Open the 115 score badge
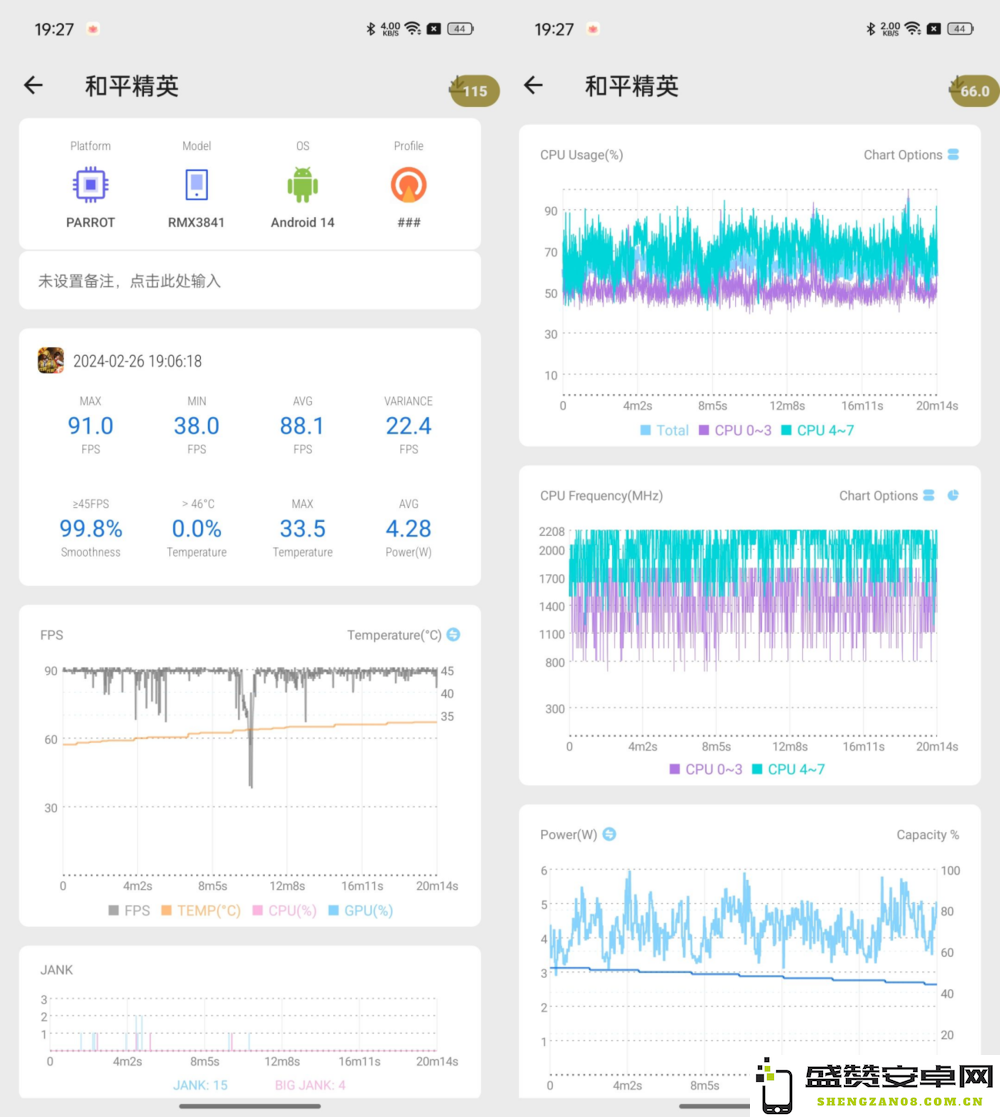The height and width of the screenshot is (1117, 1000). [474, 90]
